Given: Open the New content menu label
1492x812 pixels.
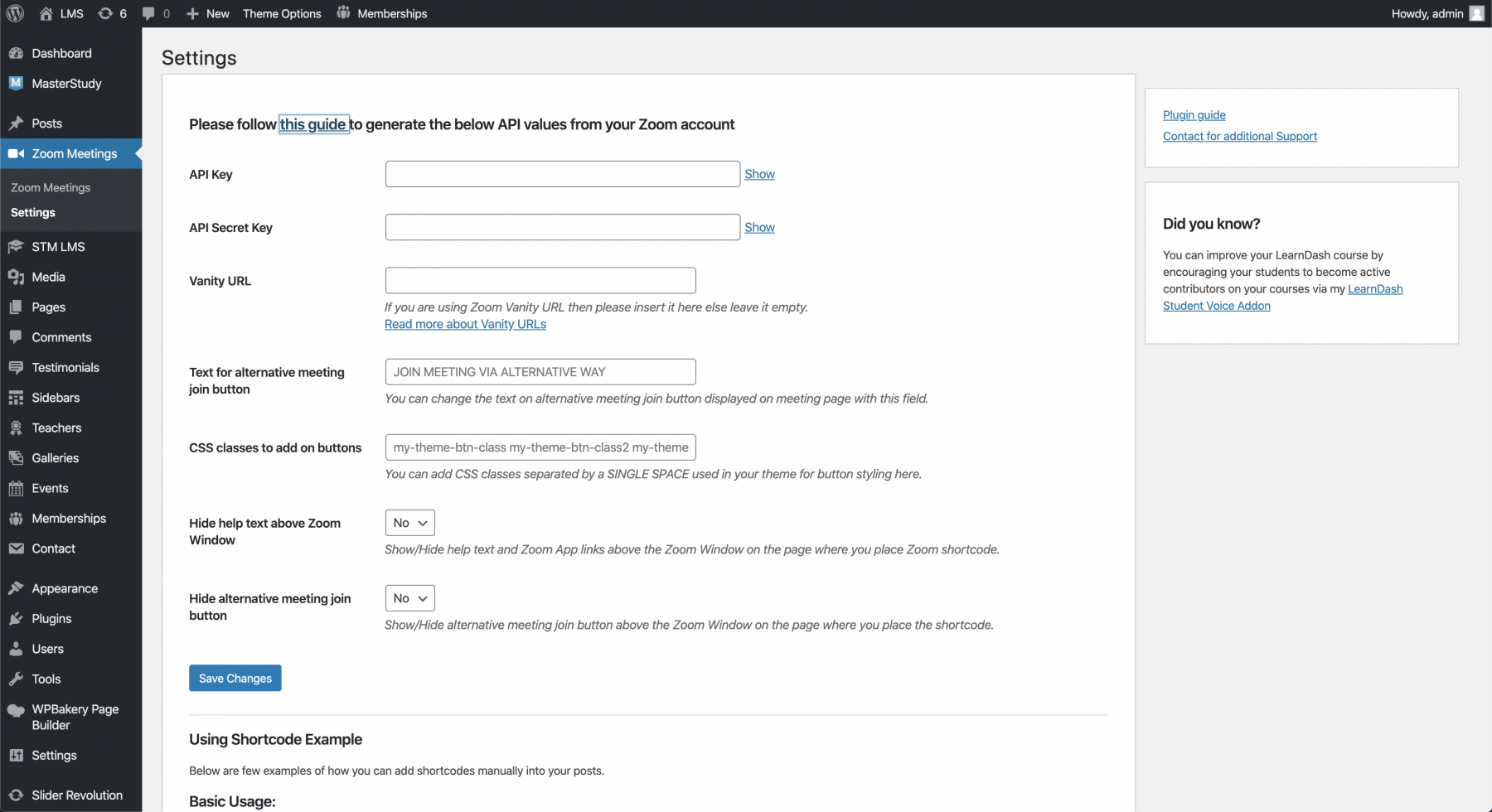Looking at the screenshot, I should click(218, 13).
